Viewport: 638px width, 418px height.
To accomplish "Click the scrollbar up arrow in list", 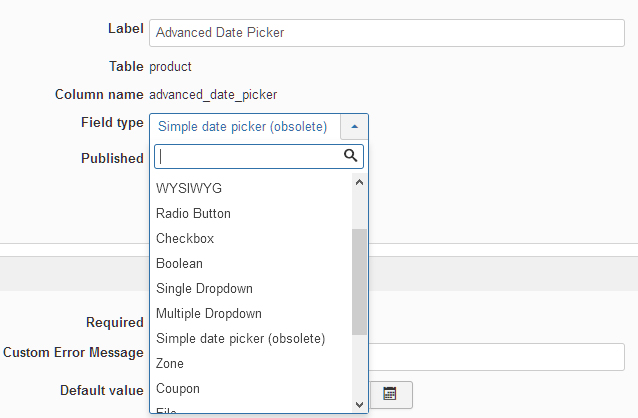I will (x=359, y=183).
